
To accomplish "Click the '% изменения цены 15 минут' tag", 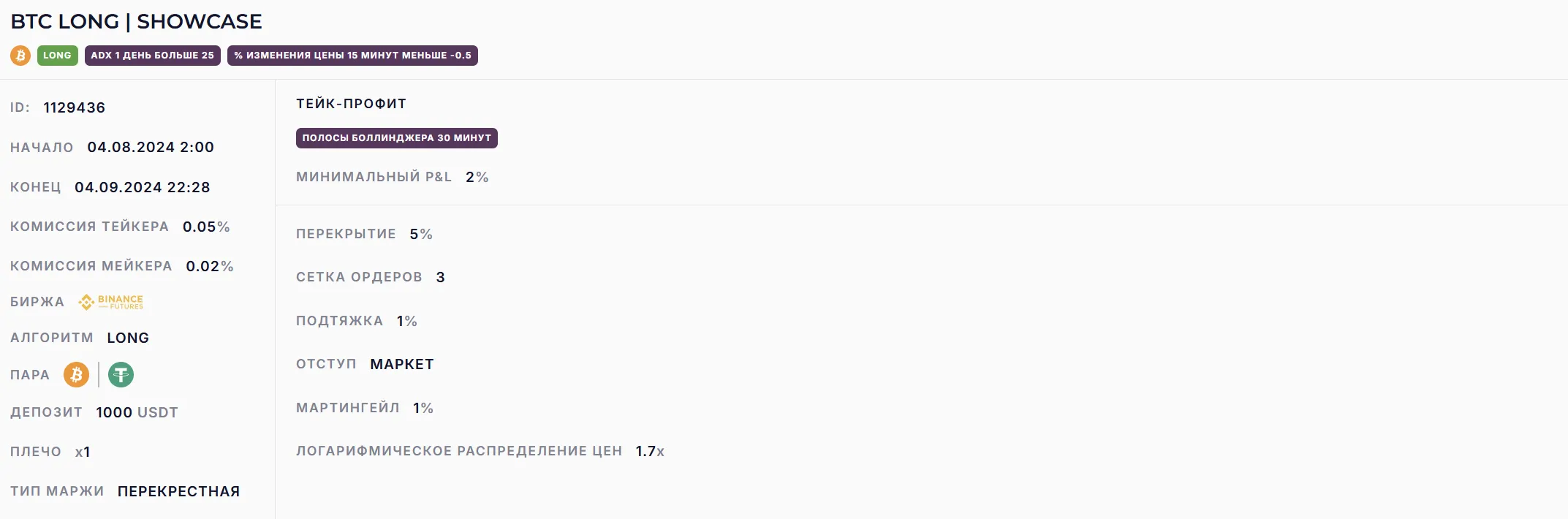I will pos(352,56).
